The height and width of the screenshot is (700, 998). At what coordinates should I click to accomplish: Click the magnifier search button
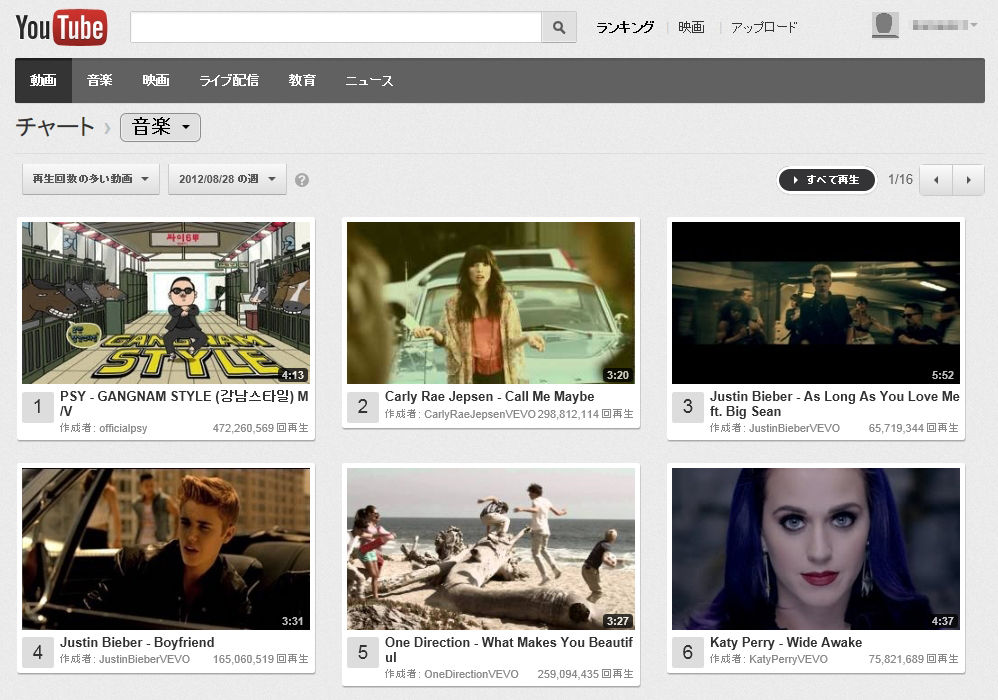tap(559, 27)
